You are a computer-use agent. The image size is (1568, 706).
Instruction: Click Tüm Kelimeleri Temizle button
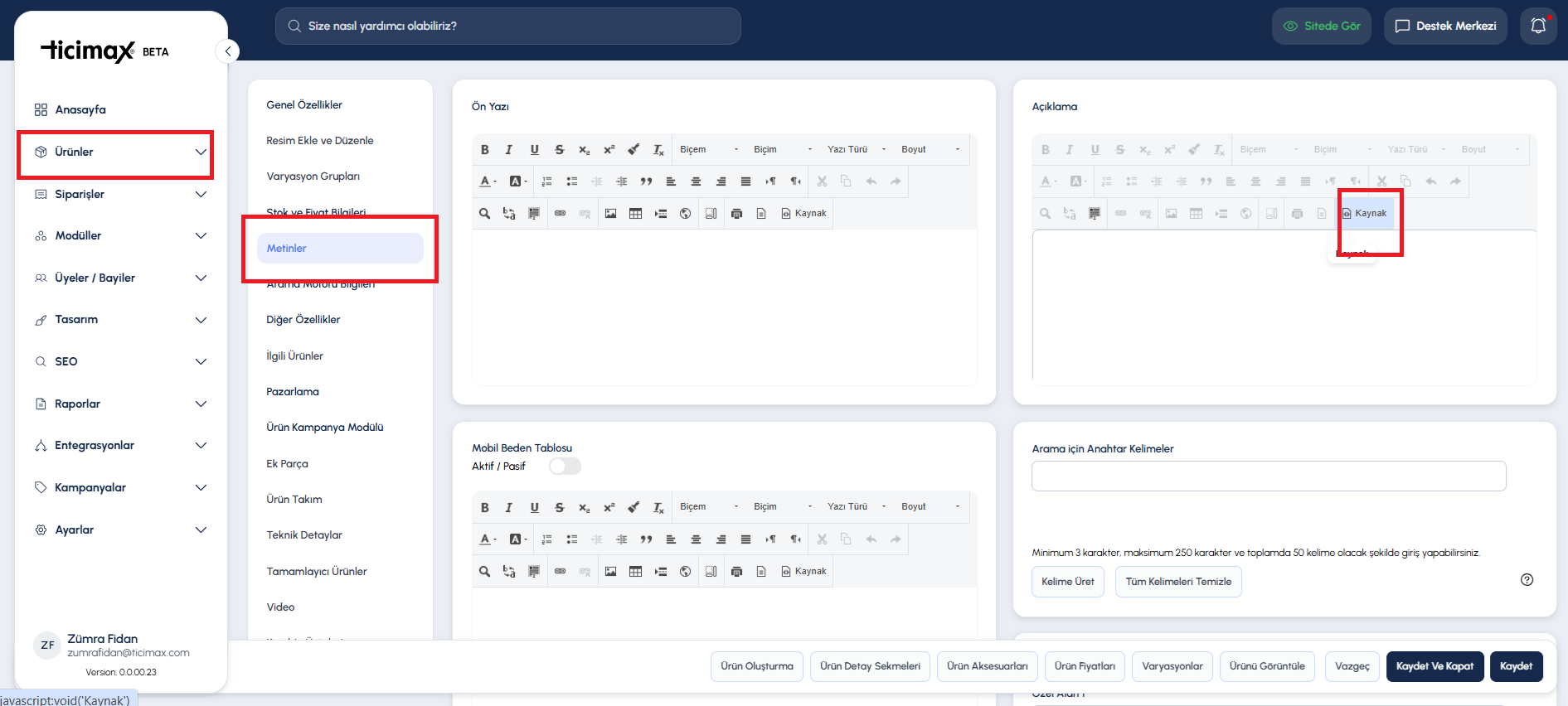click(x=1178, y=582)
